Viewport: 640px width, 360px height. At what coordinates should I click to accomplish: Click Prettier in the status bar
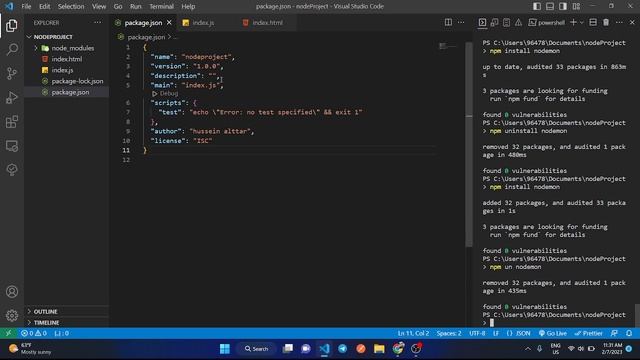[588, 333]
